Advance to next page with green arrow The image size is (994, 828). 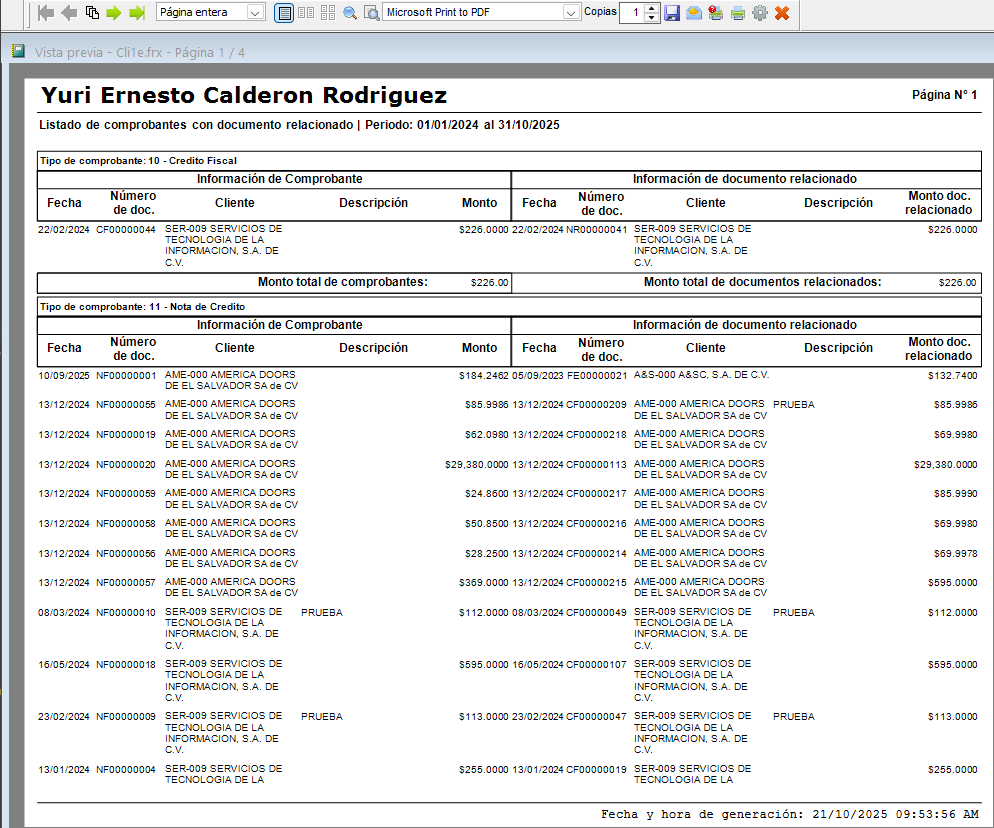[113, 13]
